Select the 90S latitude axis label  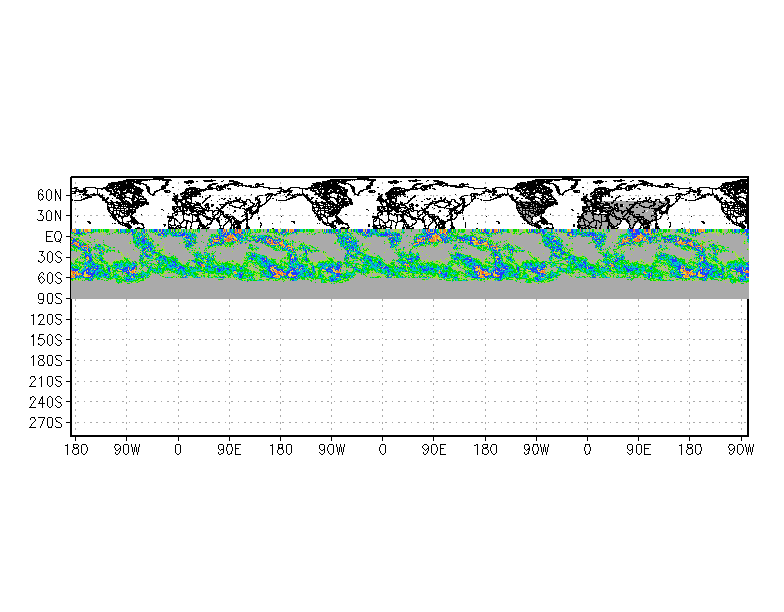[50, 299]
